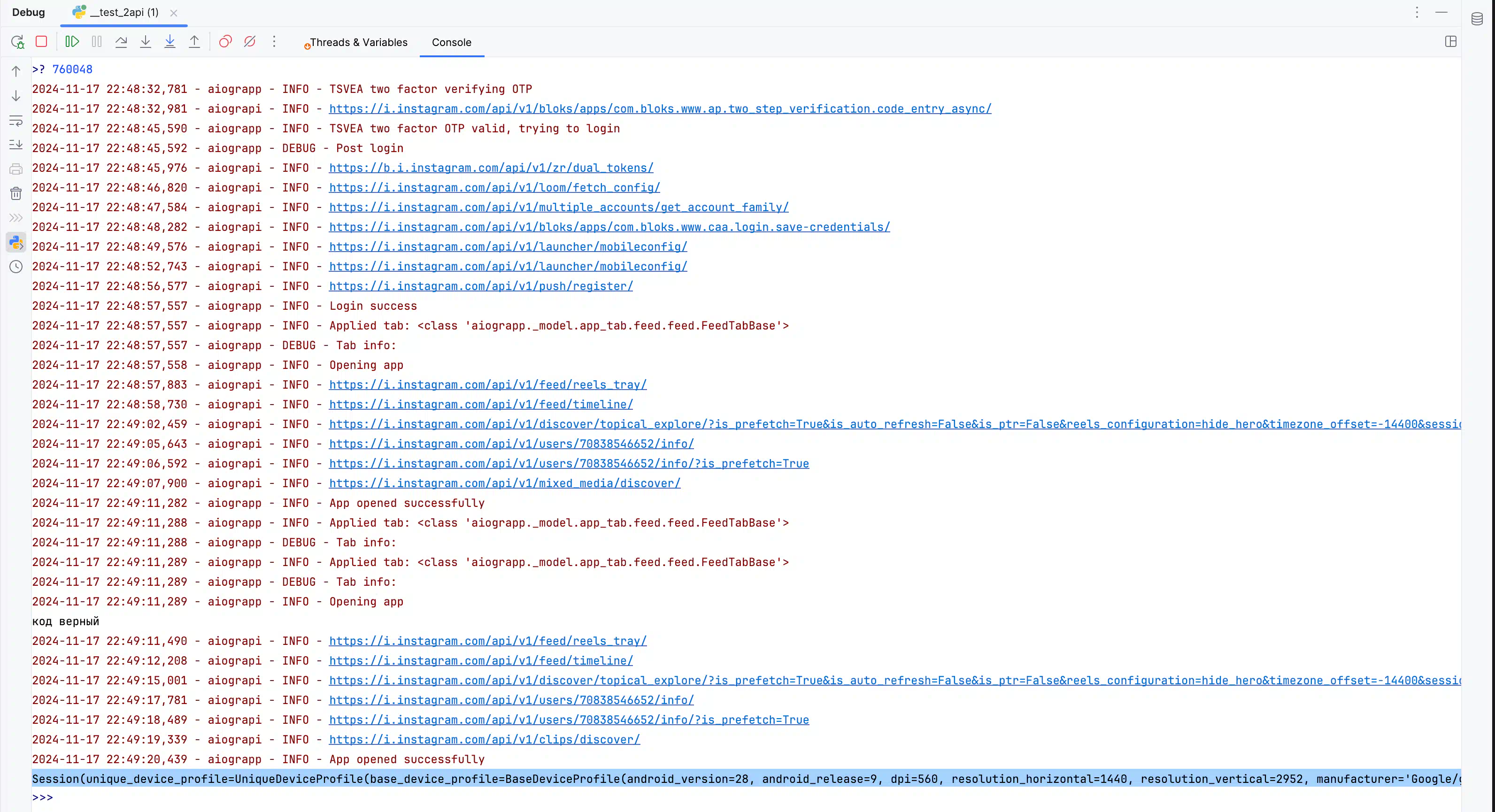Open launcher/mobileconfig link at 22:48:49
The width and height of the screenshot is (1495, 812).
click(x=508, y=246)
